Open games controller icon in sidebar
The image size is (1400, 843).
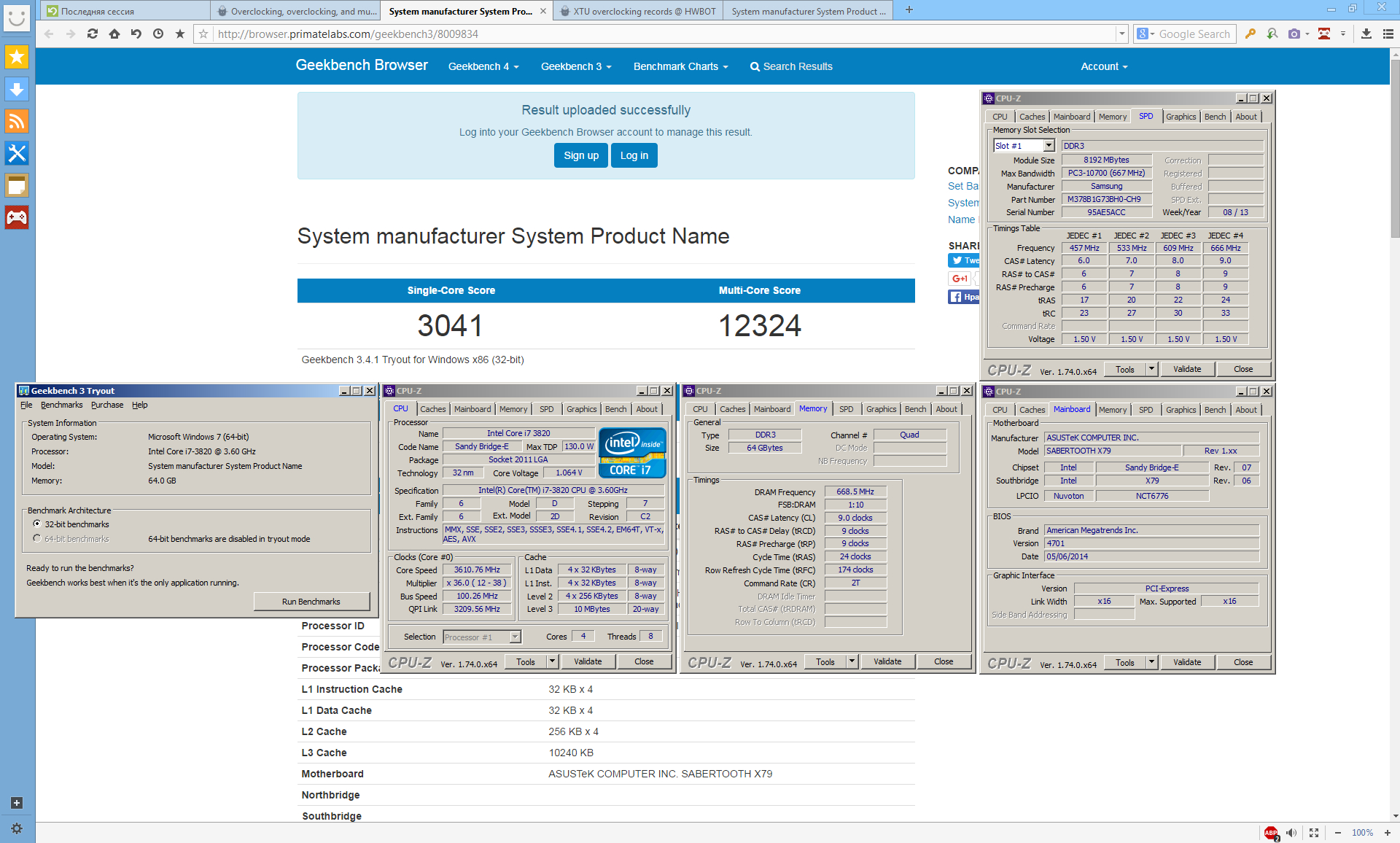pos(17,217)
